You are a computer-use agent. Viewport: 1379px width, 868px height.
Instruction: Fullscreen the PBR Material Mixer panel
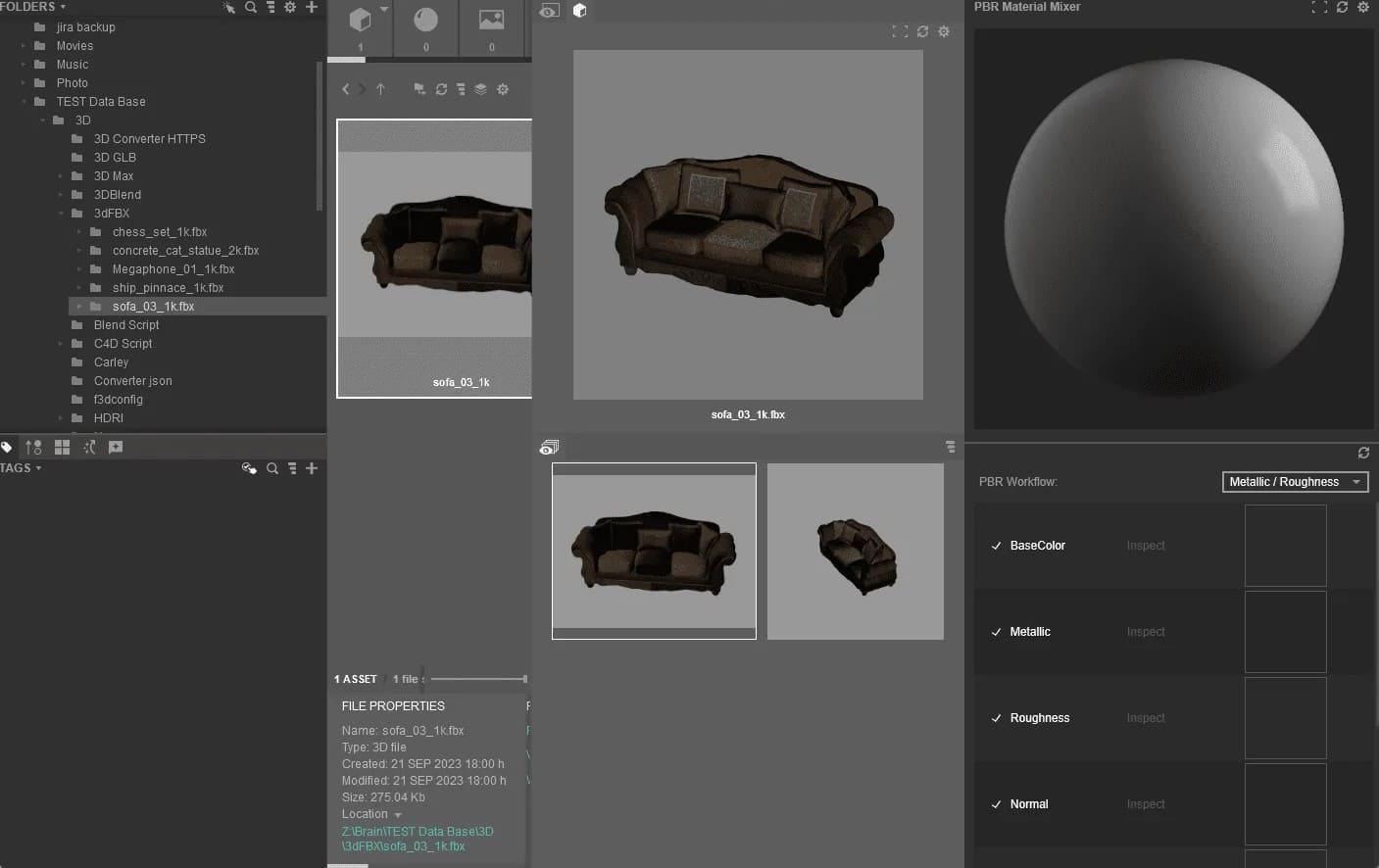pos(1318,7)
